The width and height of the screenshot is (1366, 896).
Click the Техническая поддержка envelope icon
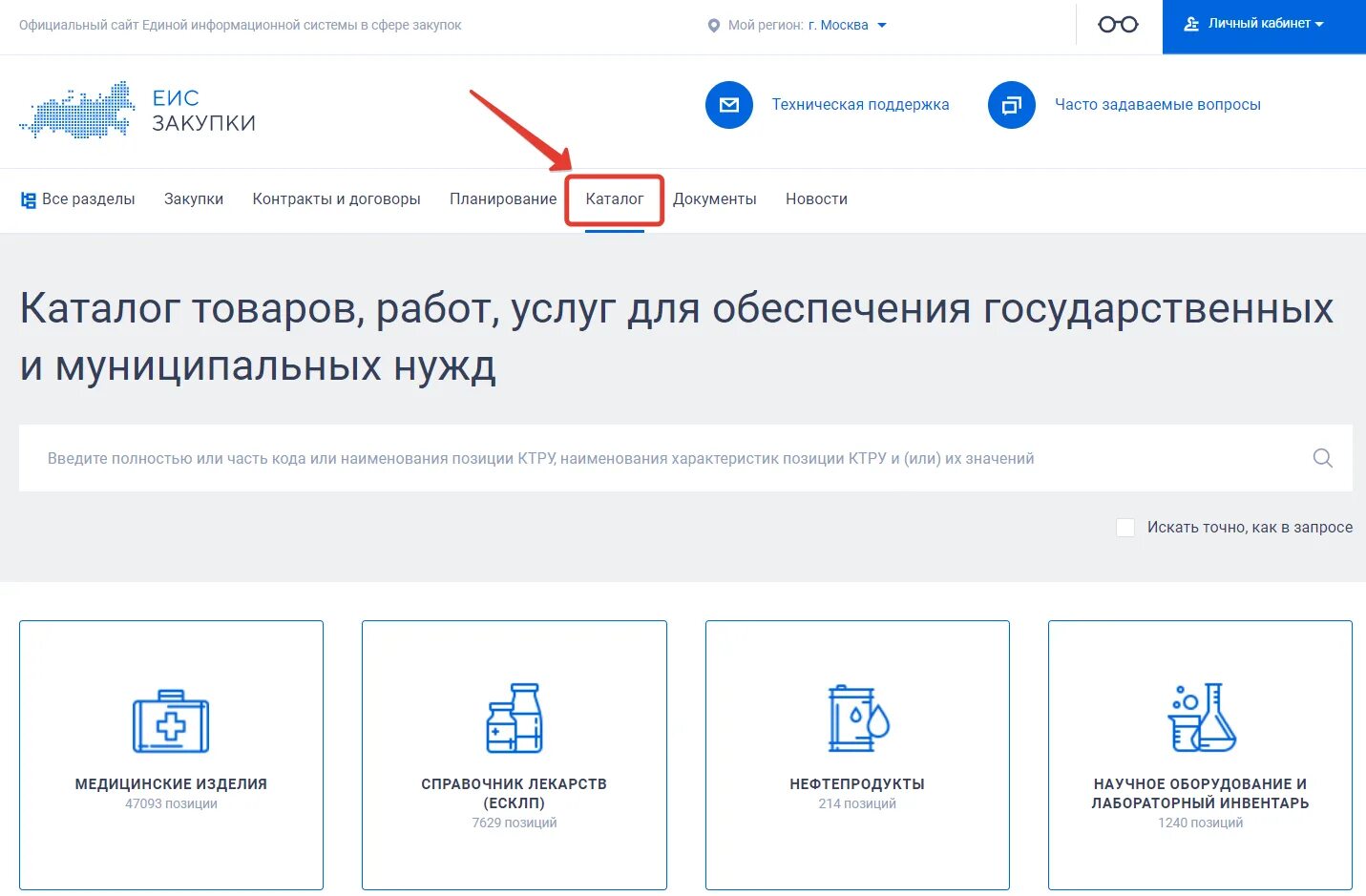[x=729, y=105]
